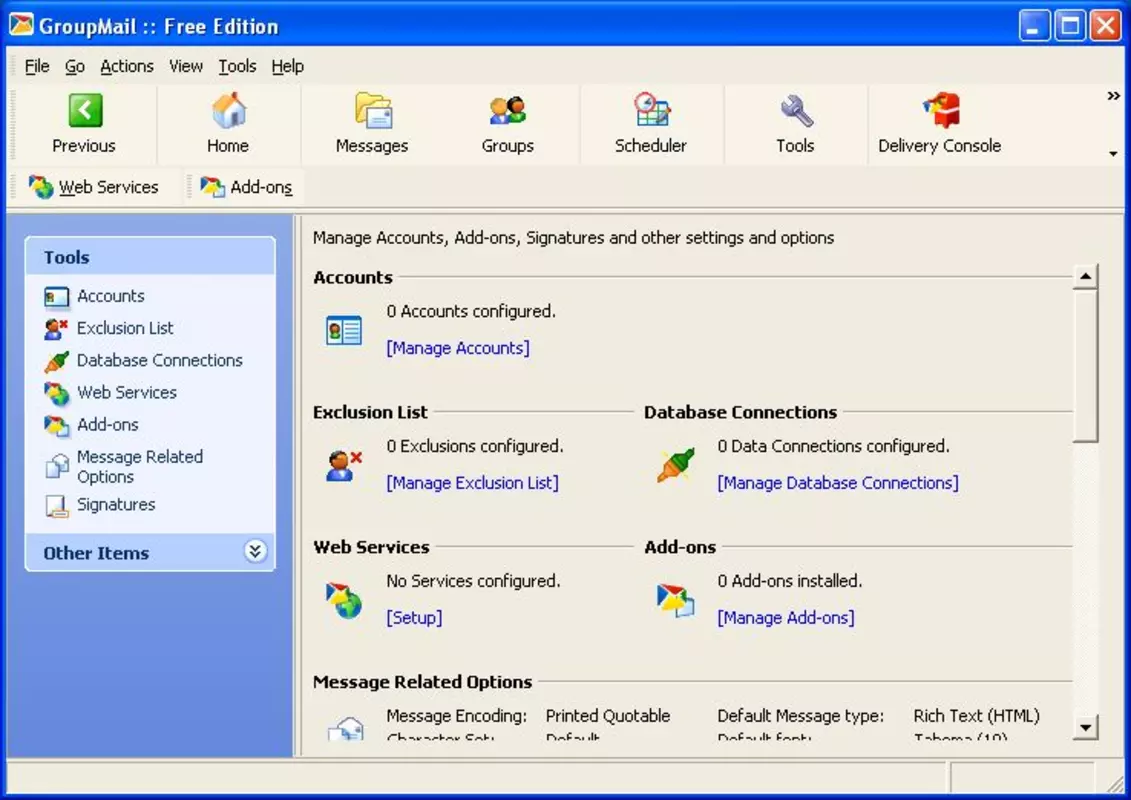Open the Tools menu
The width and height of the screenshot is (1131, 800).
(237, 66)
